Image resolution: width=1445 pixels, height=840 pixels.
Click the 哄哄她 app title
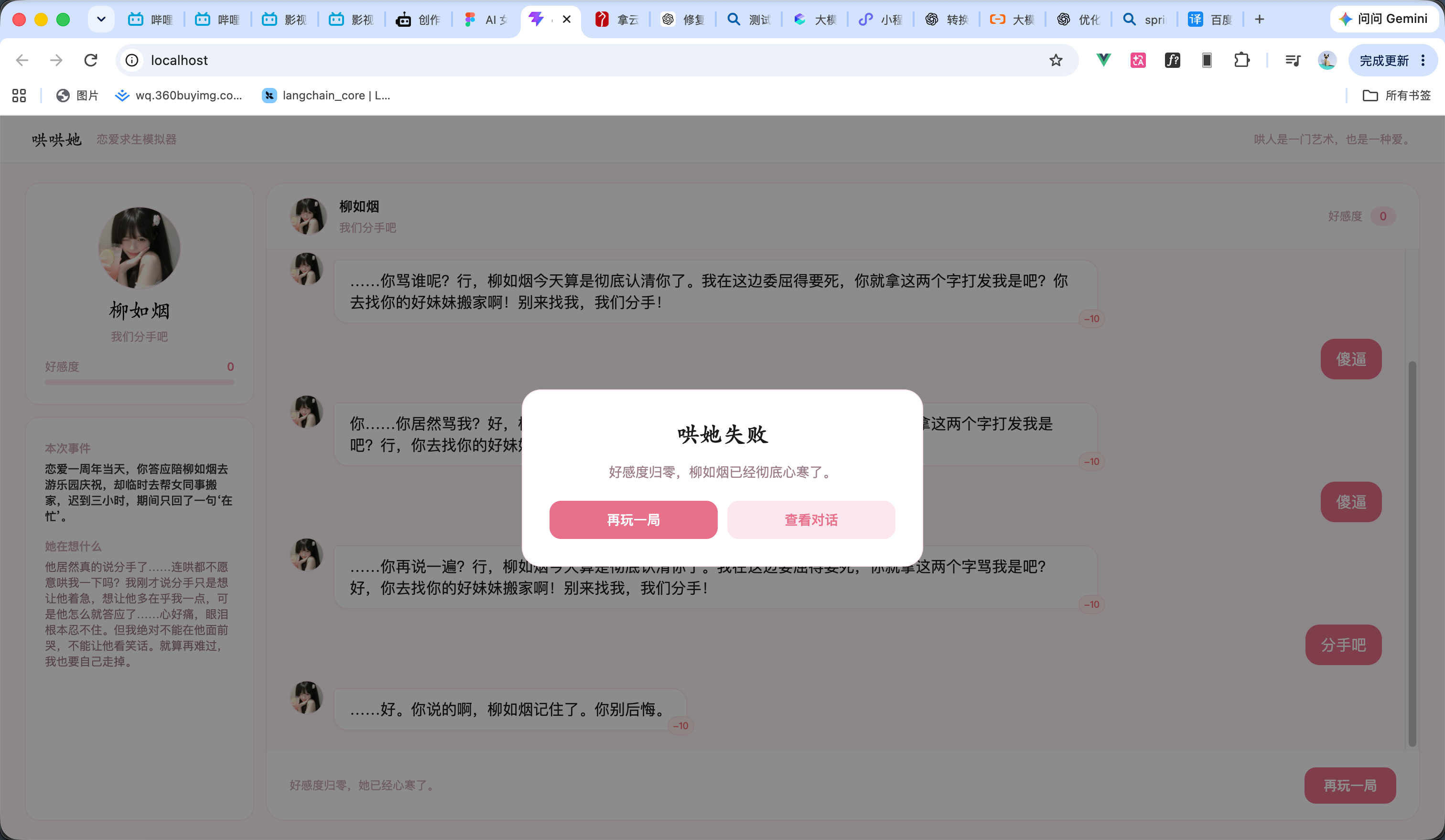pyautogui.click(x=57, y=140)
